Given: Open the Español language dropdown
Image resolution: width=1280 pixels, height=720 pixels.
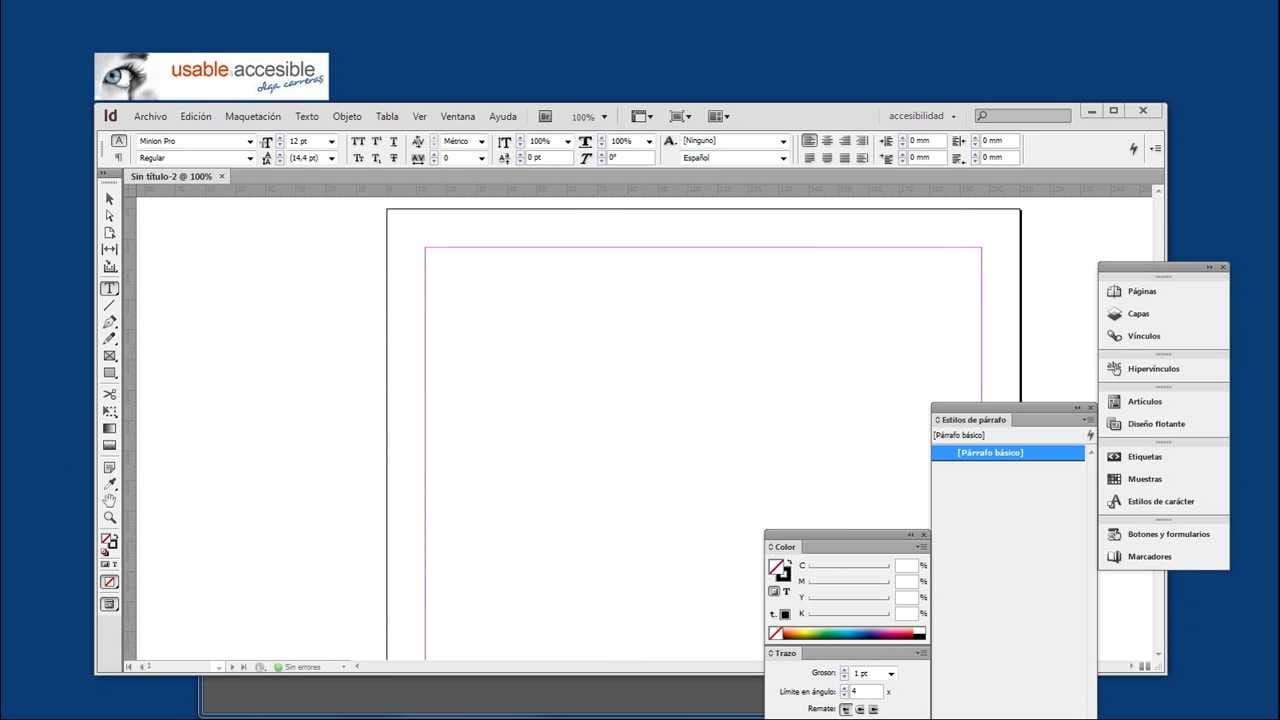Looking at the screenshot, I should pos(783,158).
